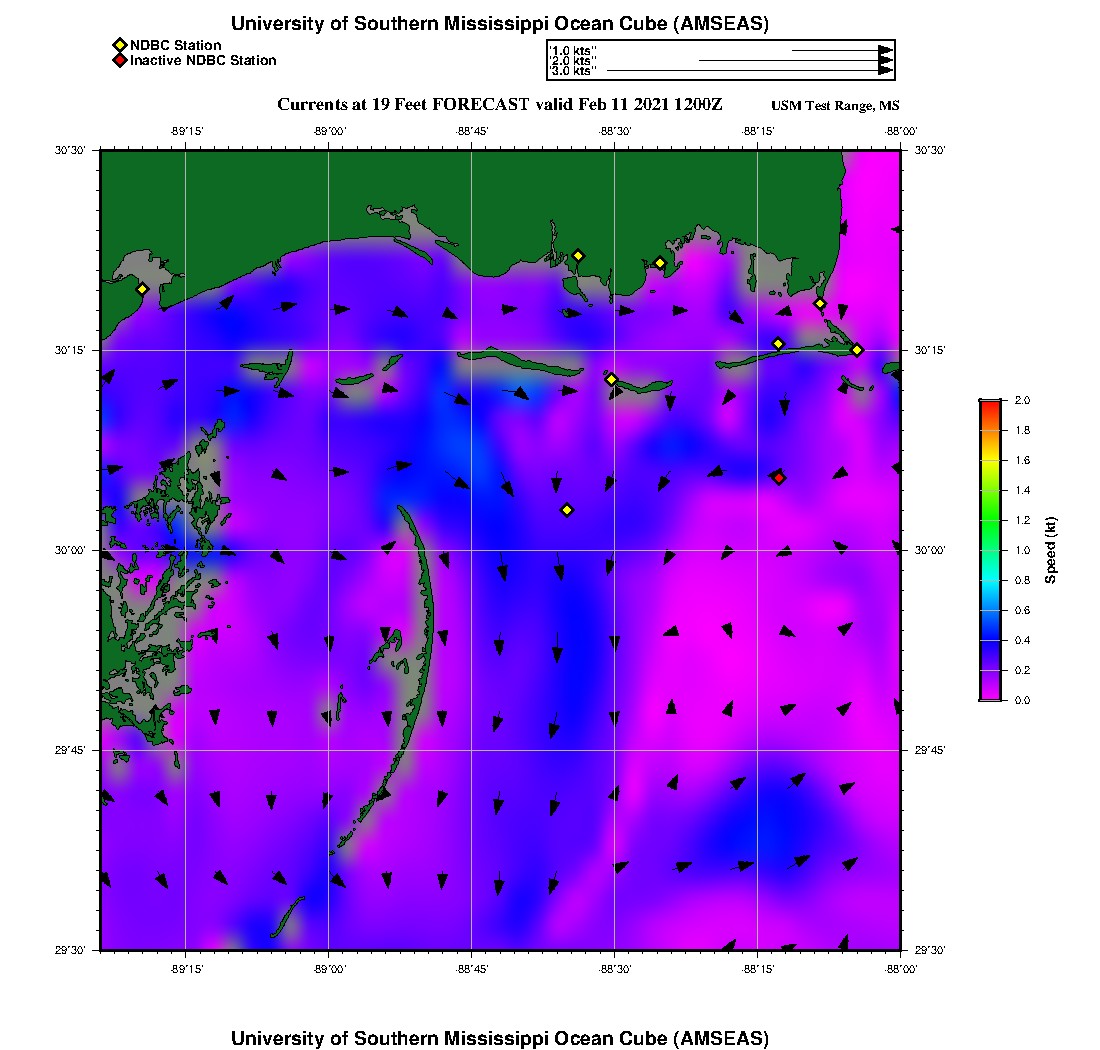
Task: Click the '3.0 kts' scale label
Action: 572,70
